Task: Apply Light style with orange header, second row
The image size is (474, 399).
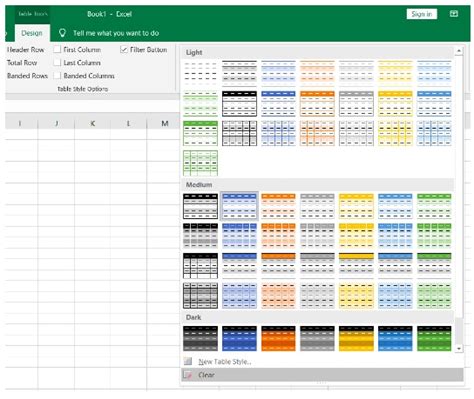Action: coord(317,104)
